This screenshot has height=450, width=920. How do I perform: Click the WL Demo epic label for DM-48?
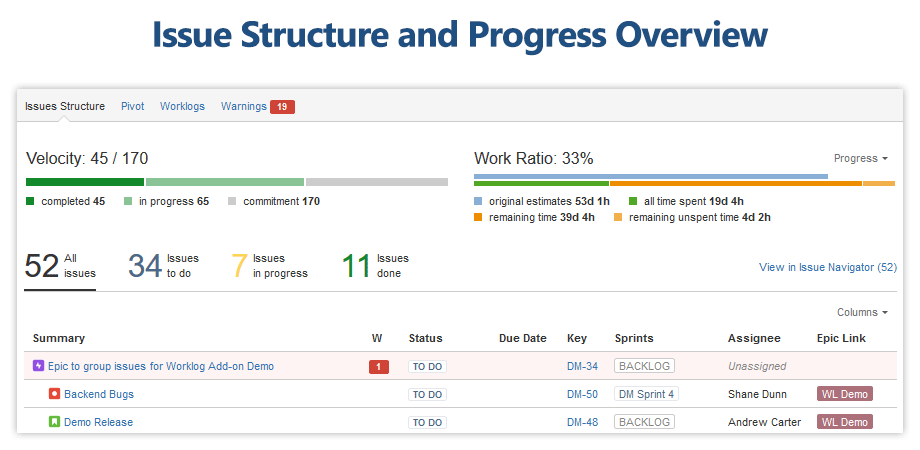click(844, 422)
